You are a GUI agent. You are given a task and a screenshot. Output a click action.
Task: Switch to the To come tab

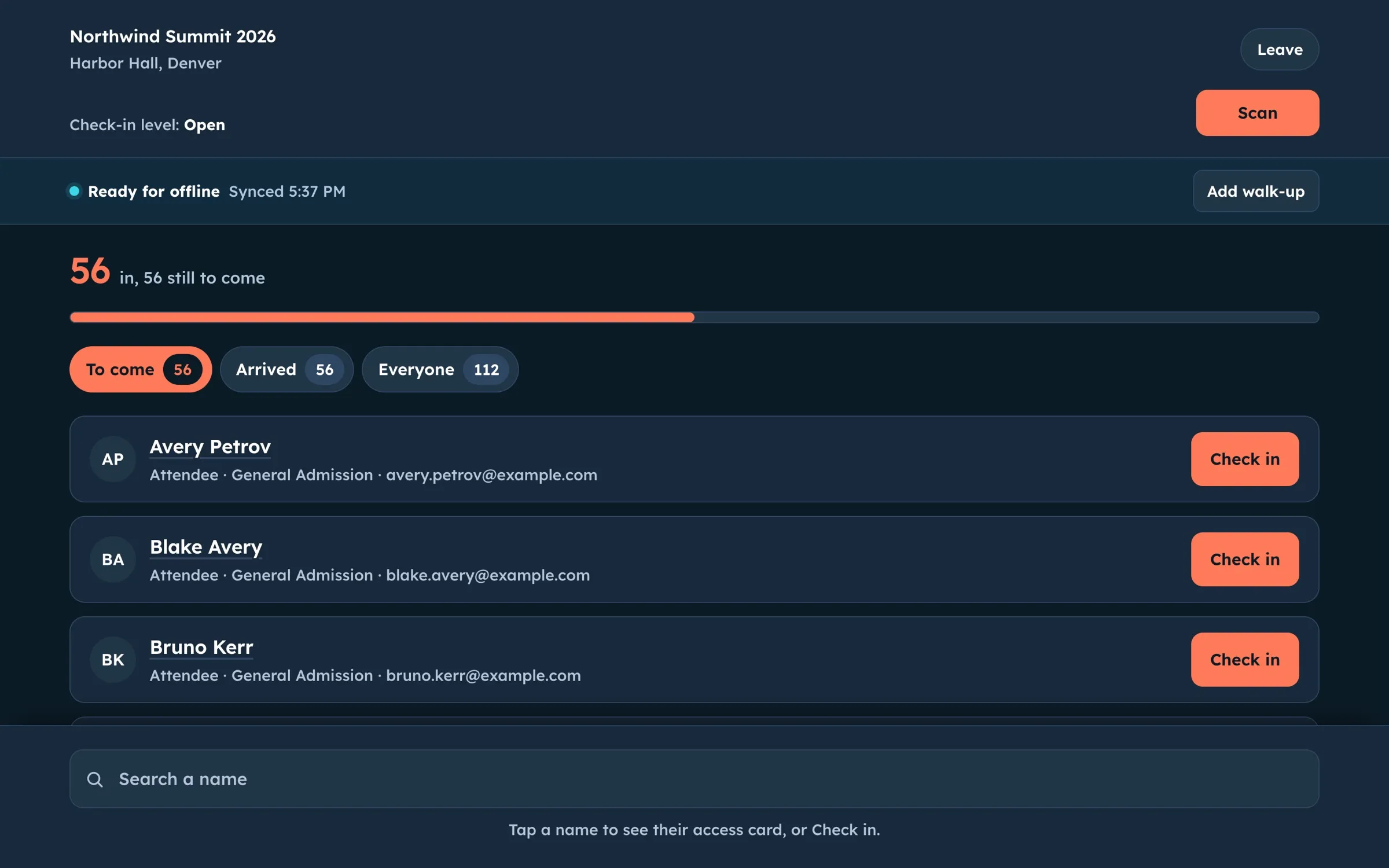[141, 369]
